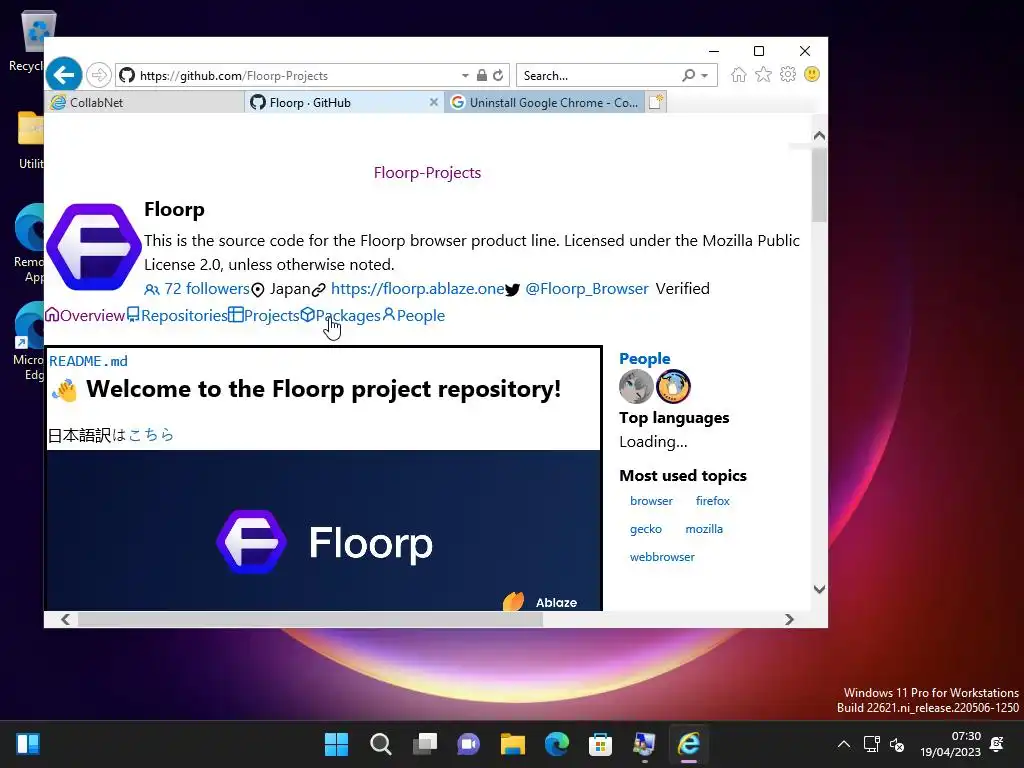Open Favorites with the star icon
This screenshot has height=768, width=1024.
tap(763, 74)
